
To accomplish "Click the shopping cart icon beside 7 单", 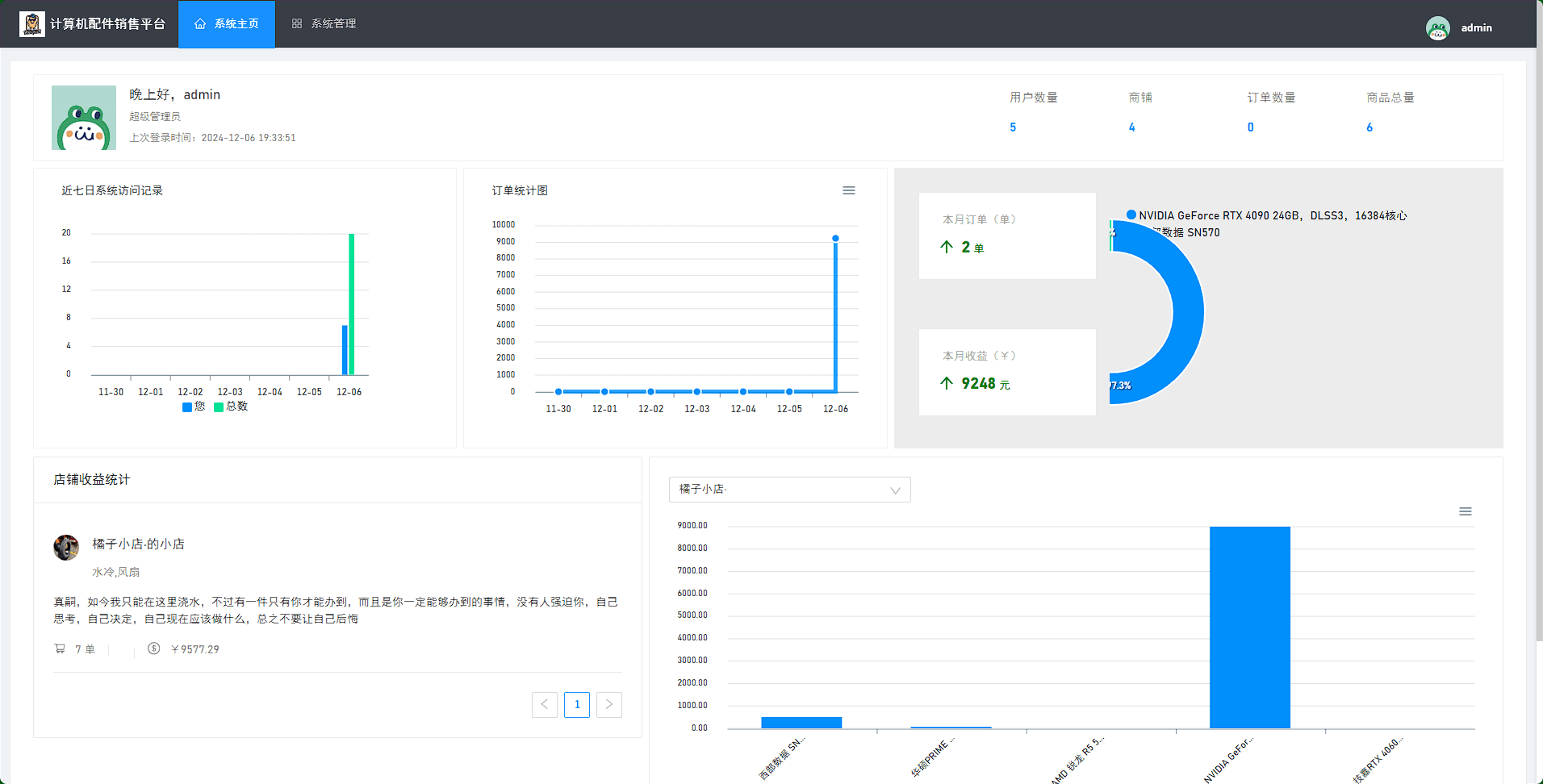I will click(x=60, y=648).
